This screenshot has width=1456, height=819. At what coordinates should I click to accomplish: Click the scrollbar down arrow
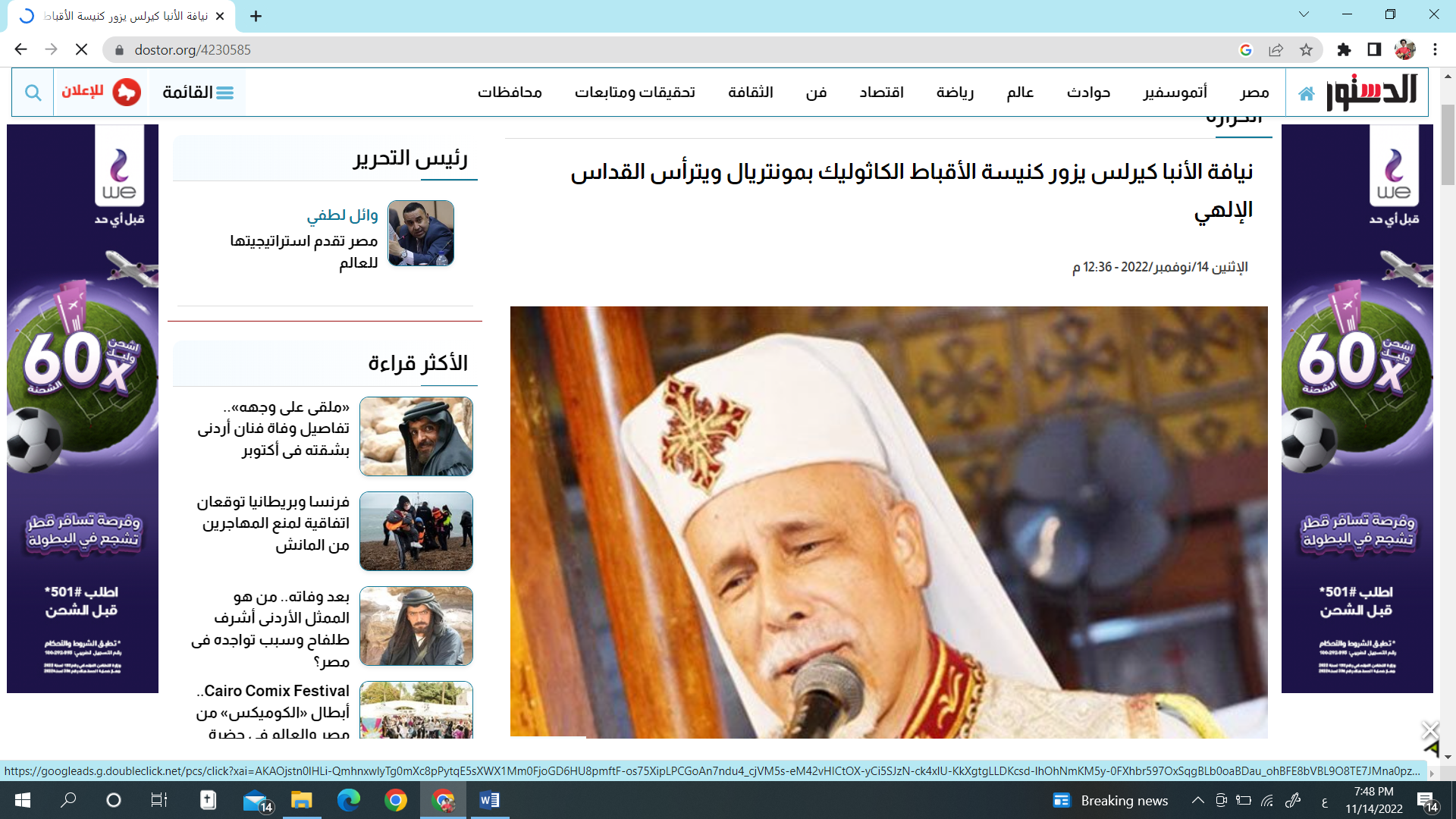[1448, 756]
